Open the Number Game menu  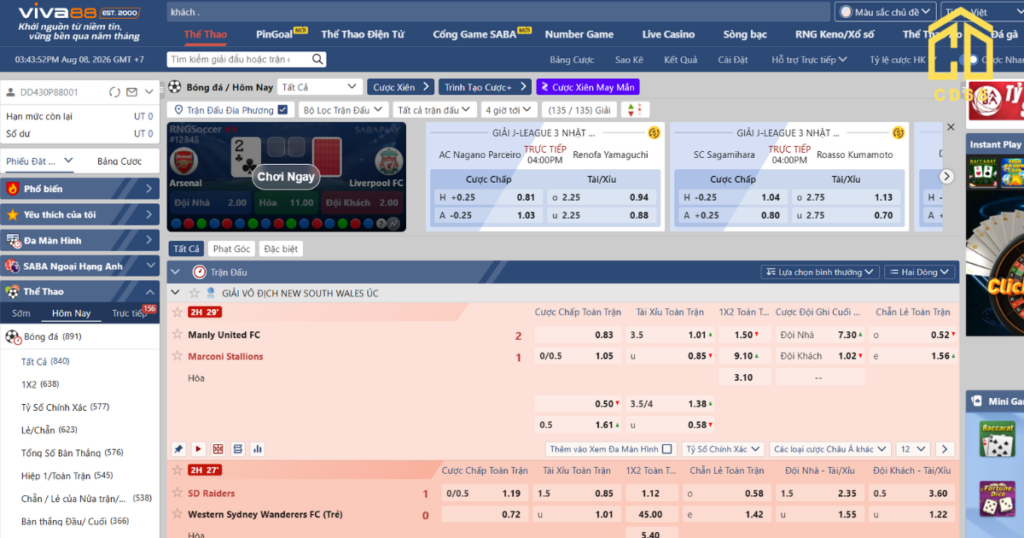click(579, 34)
